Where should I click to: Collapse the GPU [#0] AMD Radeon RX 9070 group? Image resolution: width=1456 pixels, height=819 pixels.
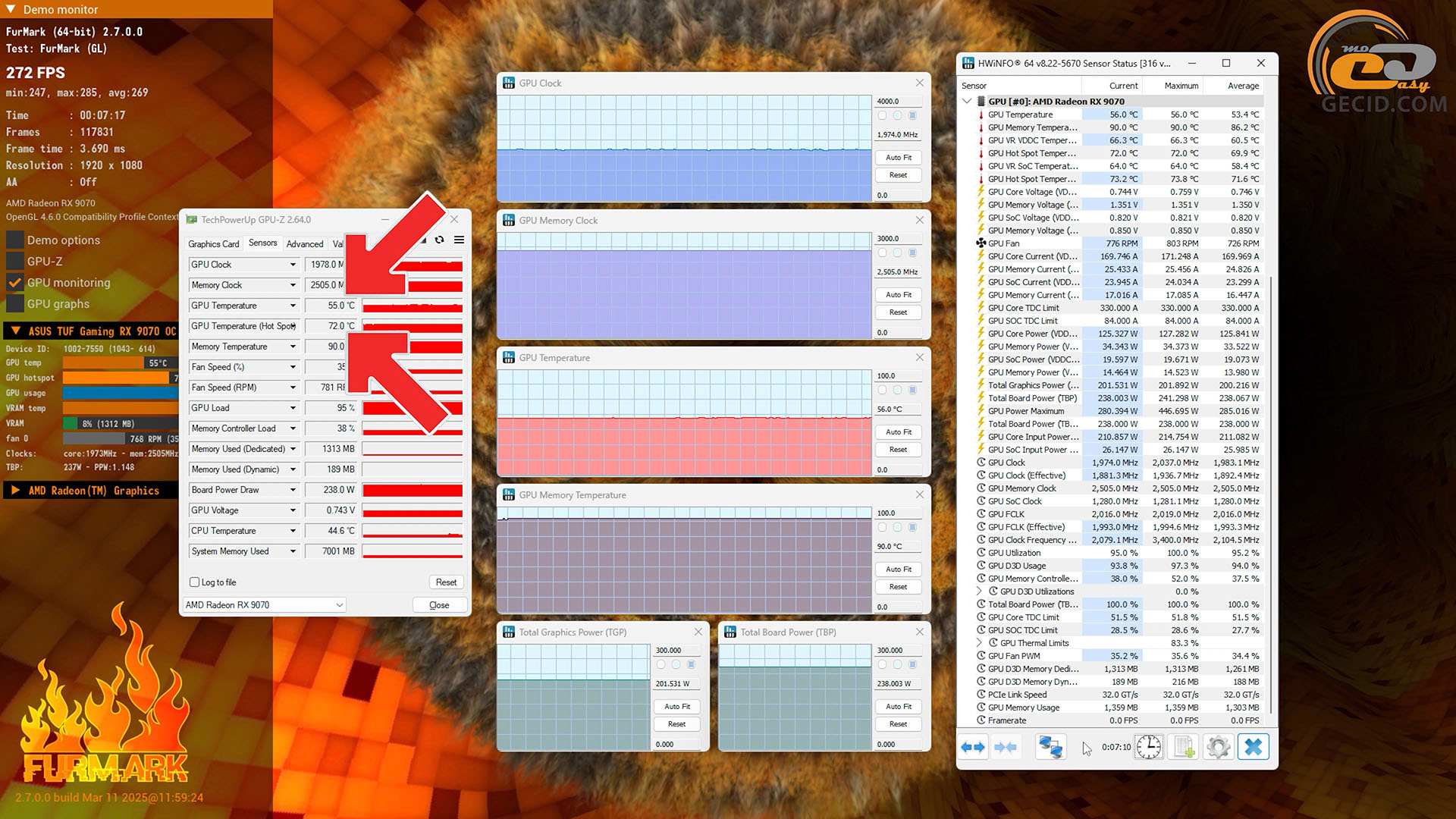pyautogui.click(x=967, y=102)
